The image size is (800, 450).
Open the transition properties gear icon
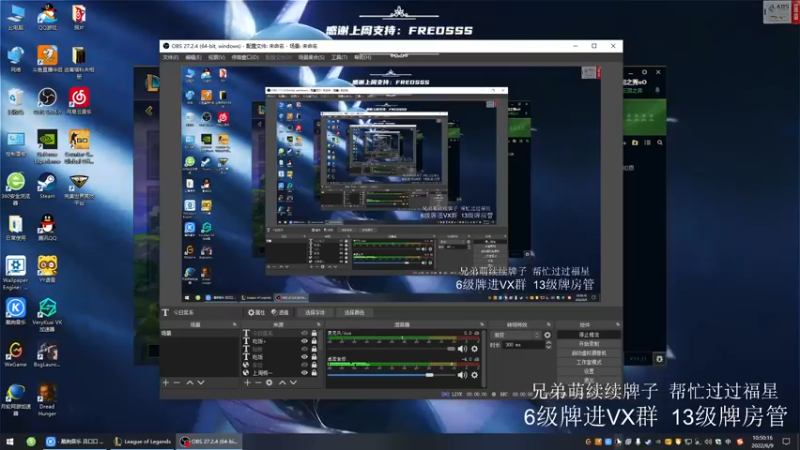coord(547,335)
